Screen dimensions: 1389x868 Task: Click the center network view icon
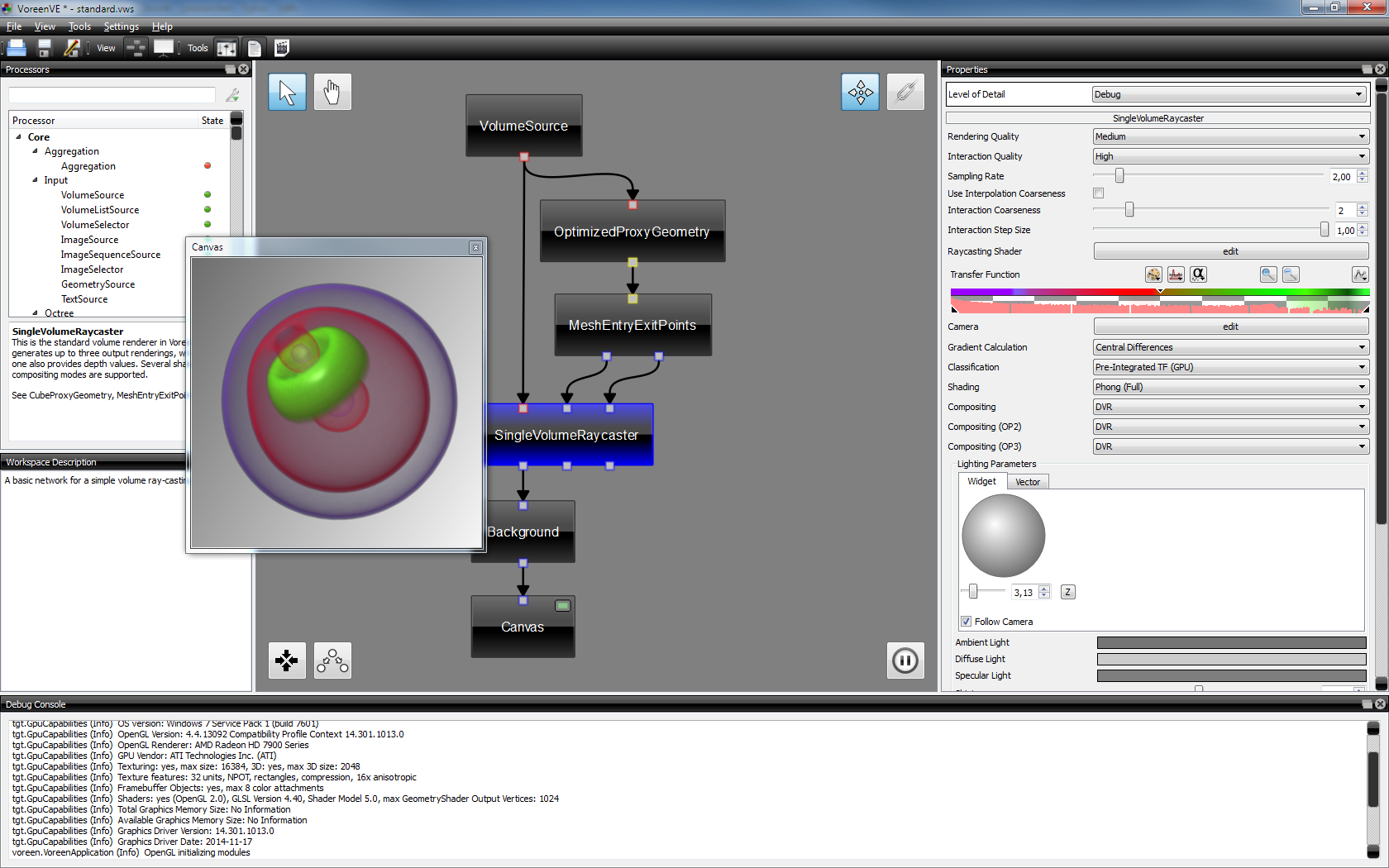(x=287, y=661)
